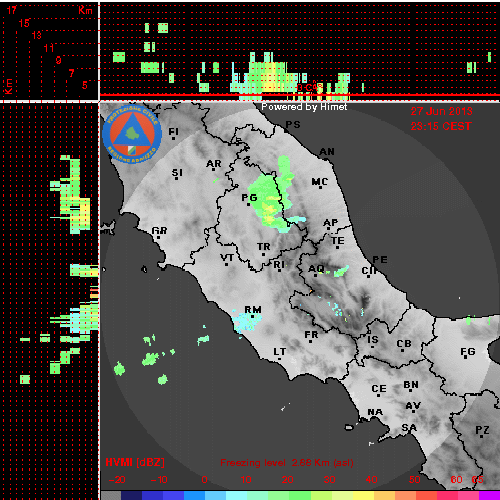Viewport: 500px width, 500px height.
Task: Click the CE city label on map
Action: (379, 389)
